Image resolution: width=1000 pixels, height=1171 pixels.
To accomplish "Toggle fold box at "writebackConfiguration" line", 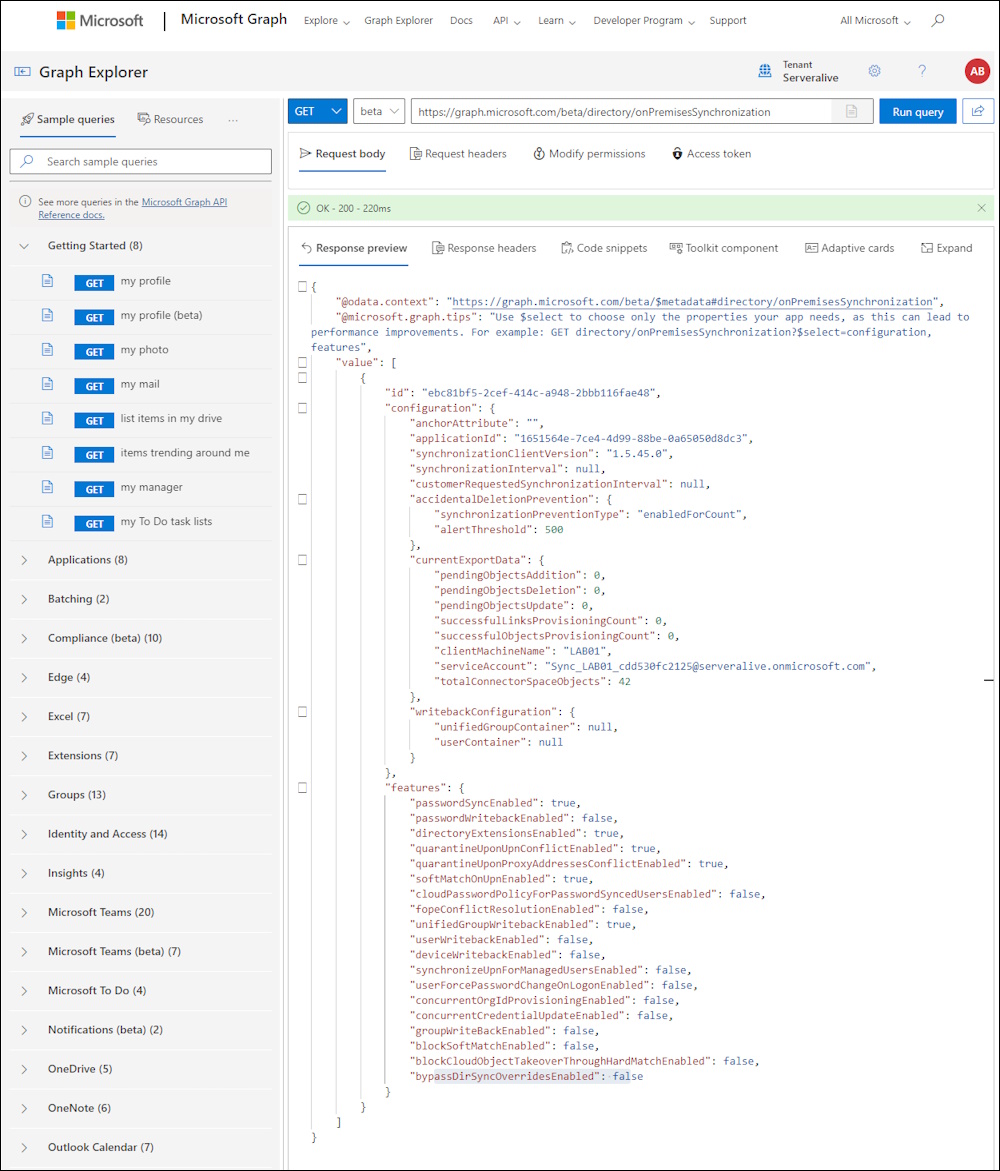I will [302, 712].
